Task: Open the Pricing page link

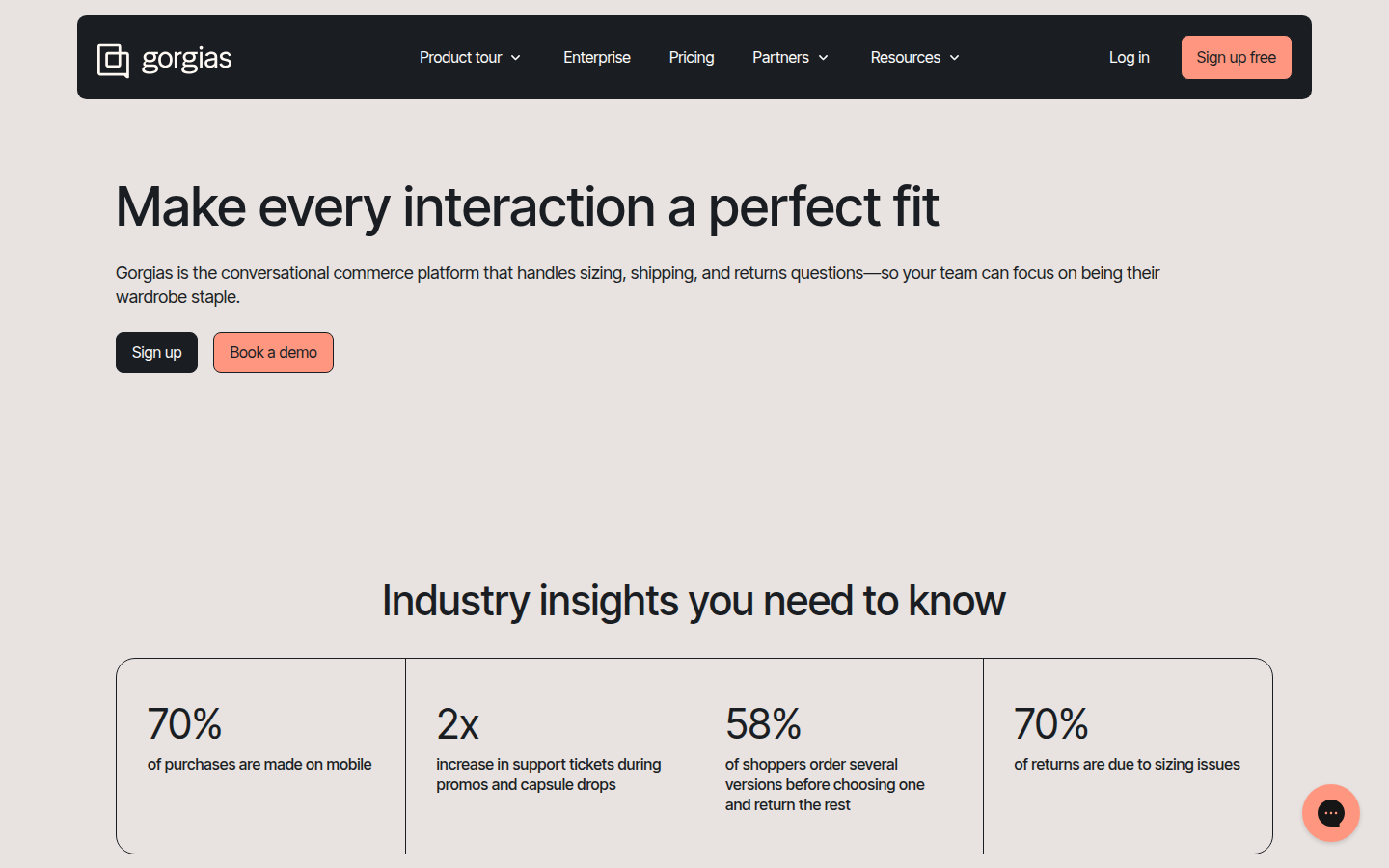Action: pyautogui.click(x=692, y=58)
